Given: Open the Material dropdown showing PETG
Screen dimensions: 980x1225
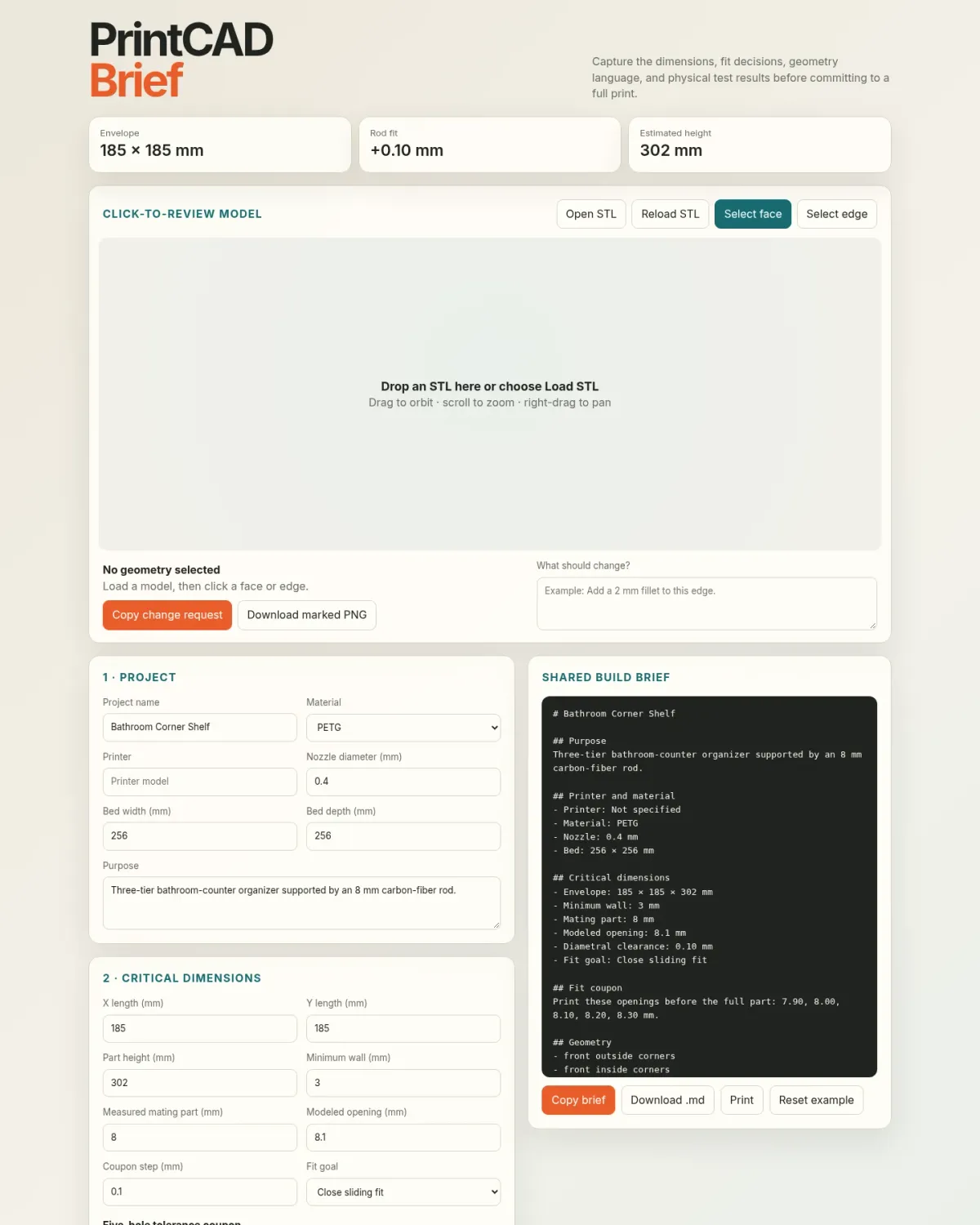Looking at the screenshot, I should pos(403,727).
